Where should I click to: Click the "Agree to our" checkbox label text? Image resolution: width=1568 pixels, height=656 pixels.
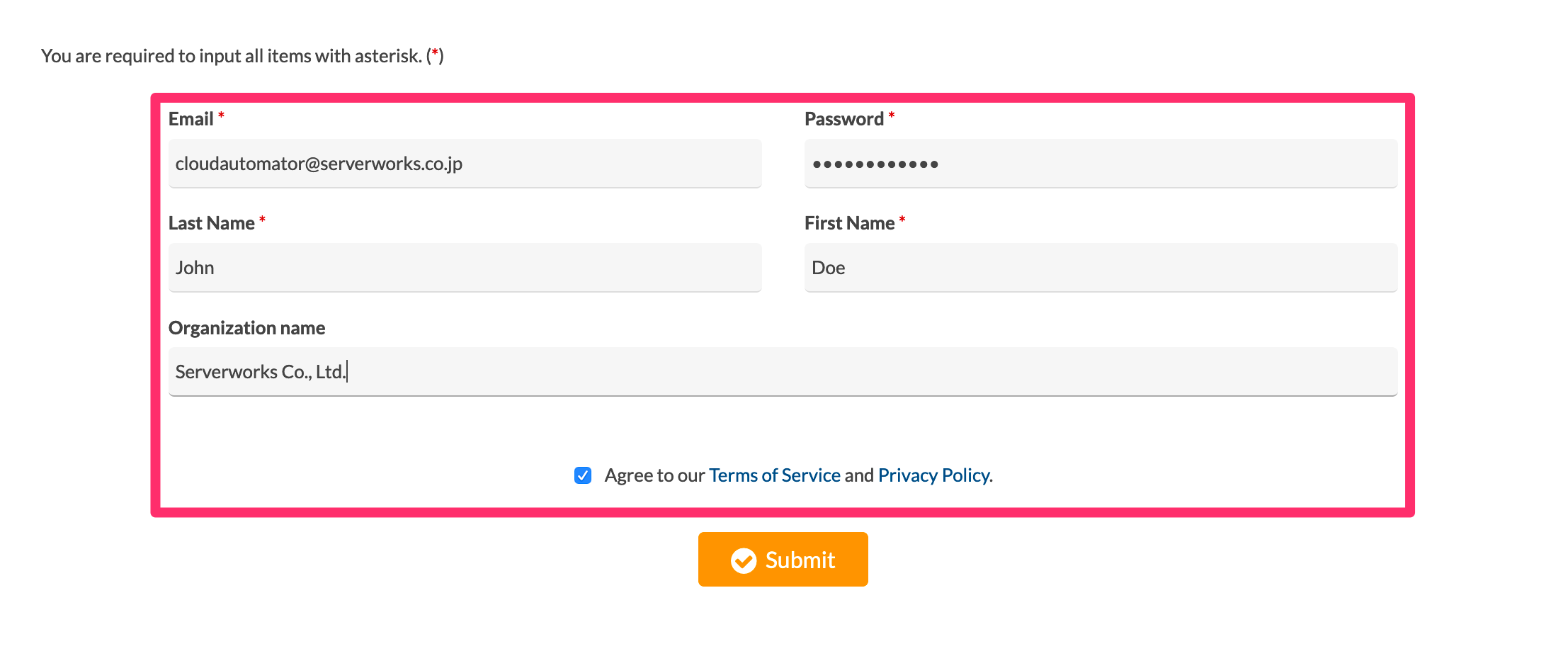(654, 475)
